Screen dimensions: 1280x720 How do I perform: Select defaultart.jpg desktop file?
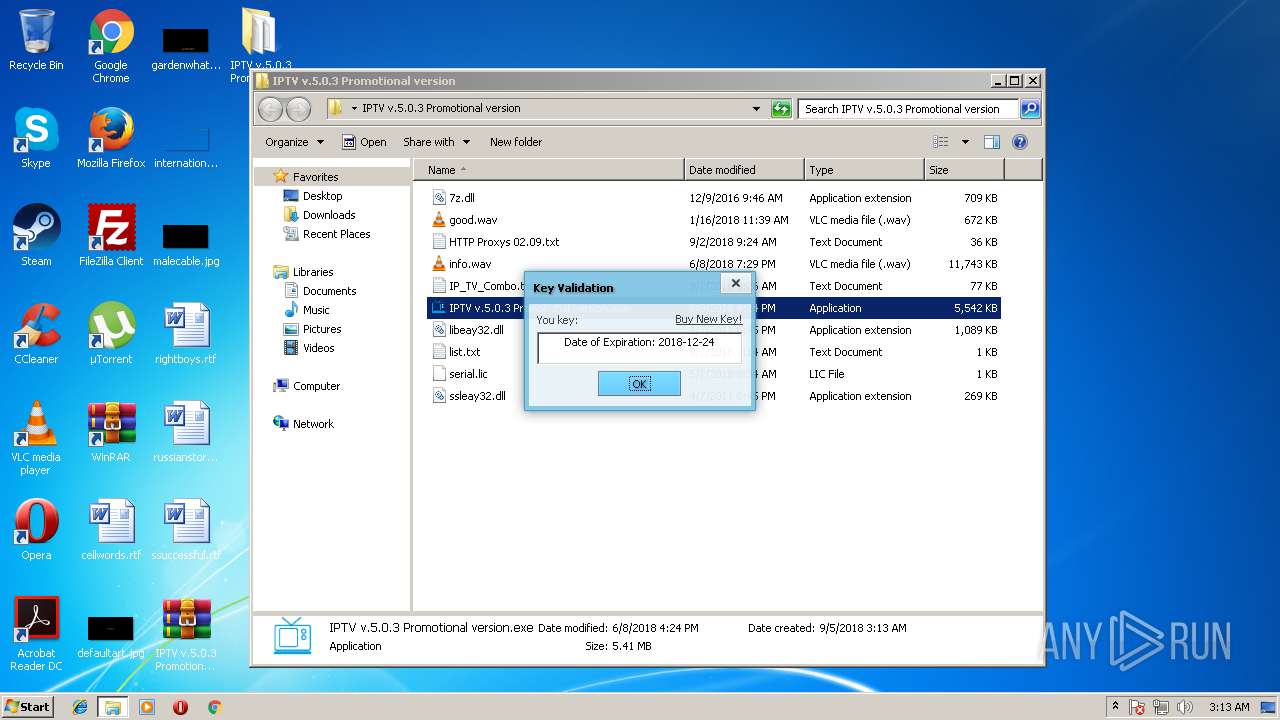point(111,635)
